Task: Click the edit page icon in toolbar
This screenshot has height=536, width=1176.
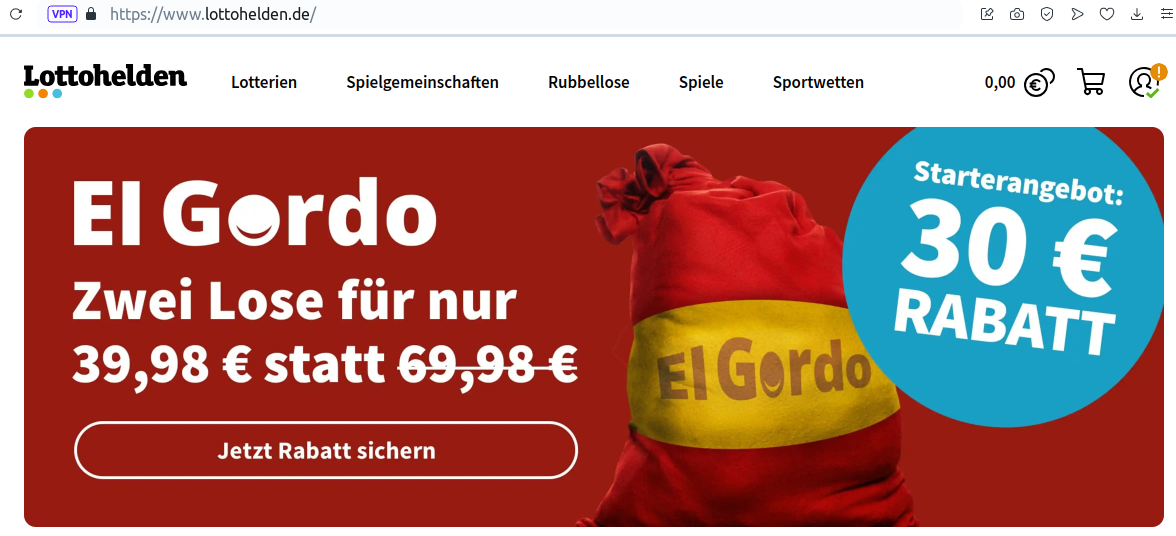Action: tap(987, 14)
